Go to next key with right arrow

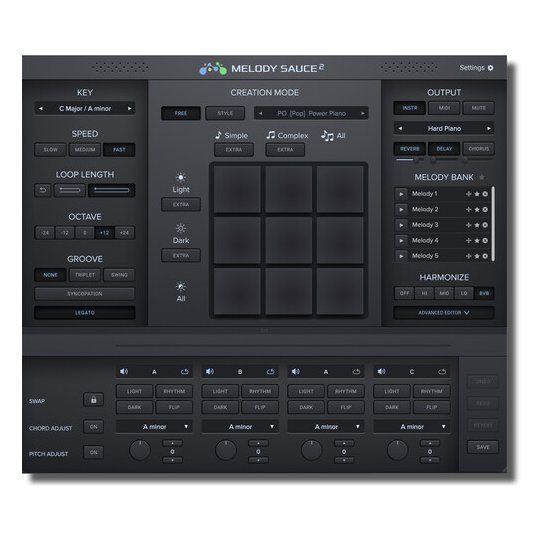click(129, 108)
